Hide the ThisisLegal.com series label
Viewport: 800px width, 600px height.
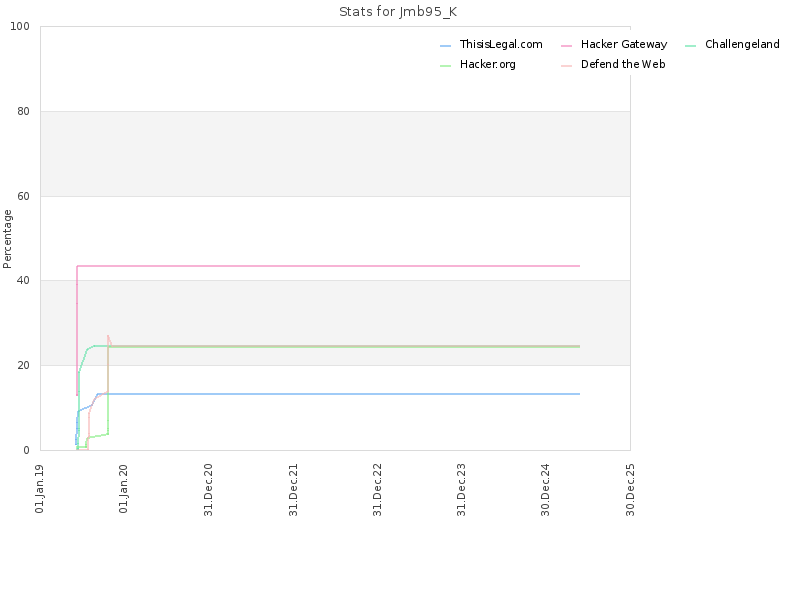point(501,44)
